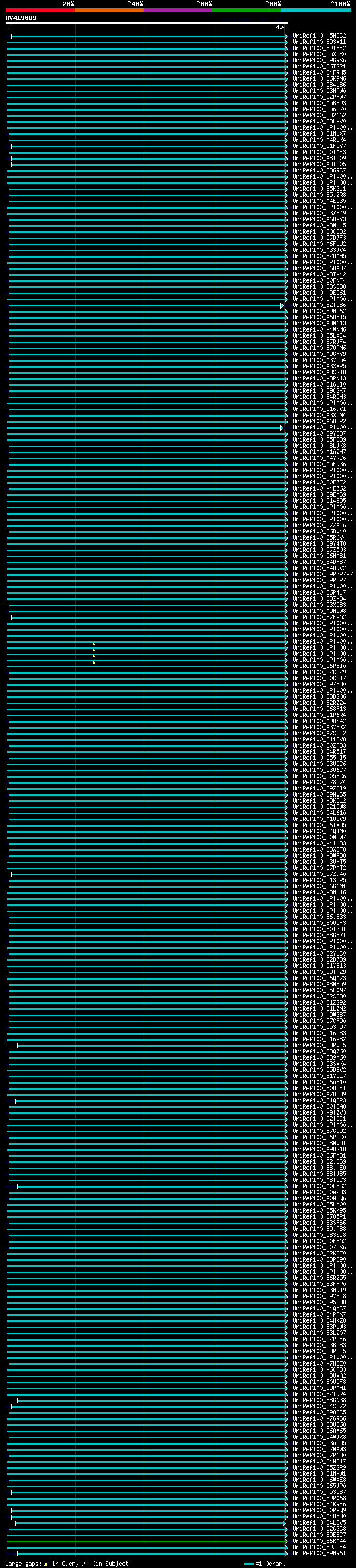Select hit label UniRef100_Q05BC6

click(x=319, y=776)
